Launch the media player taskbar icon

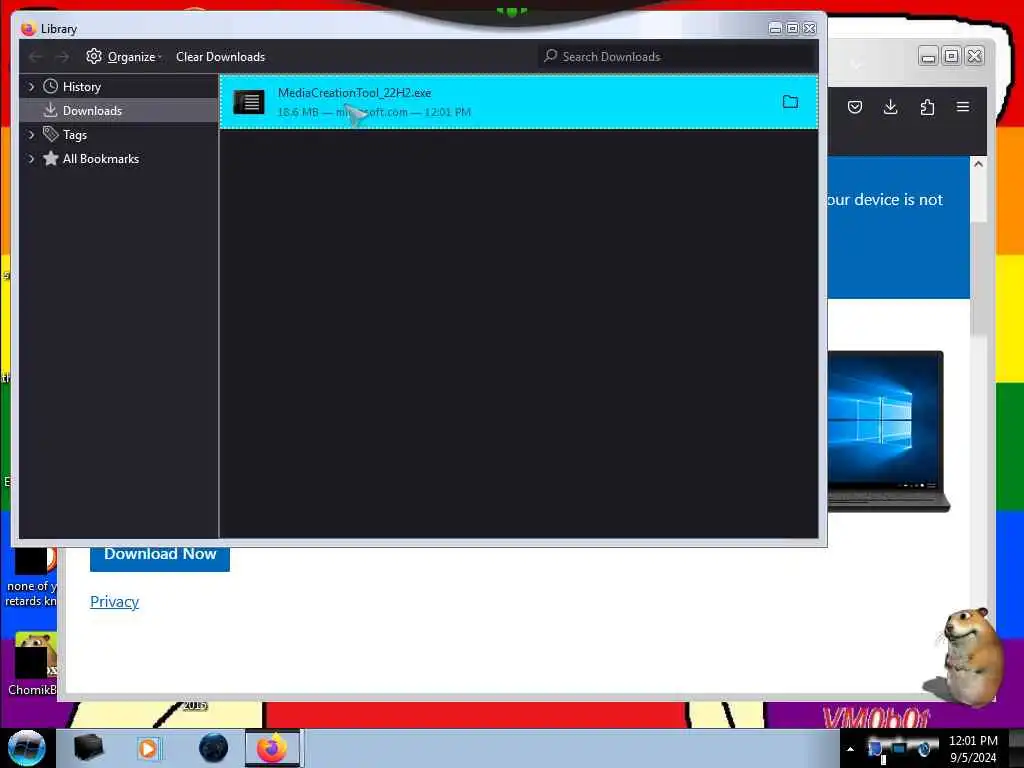pos(148,748)
